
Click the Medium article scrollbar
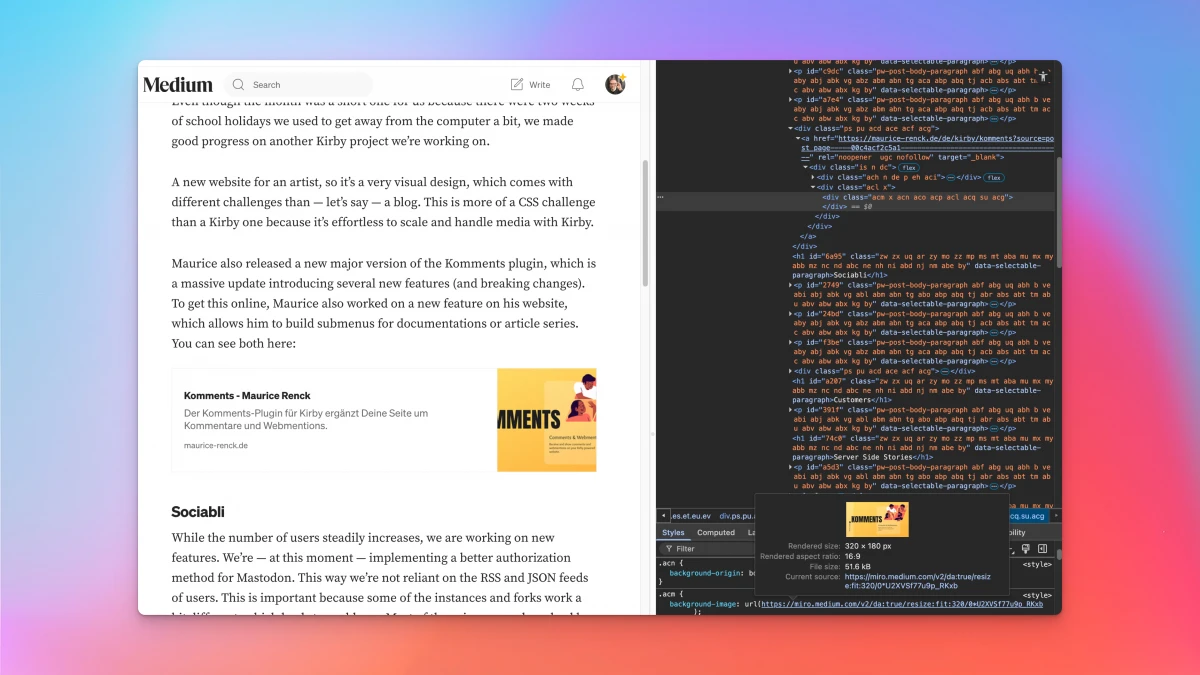coord(645,225)
